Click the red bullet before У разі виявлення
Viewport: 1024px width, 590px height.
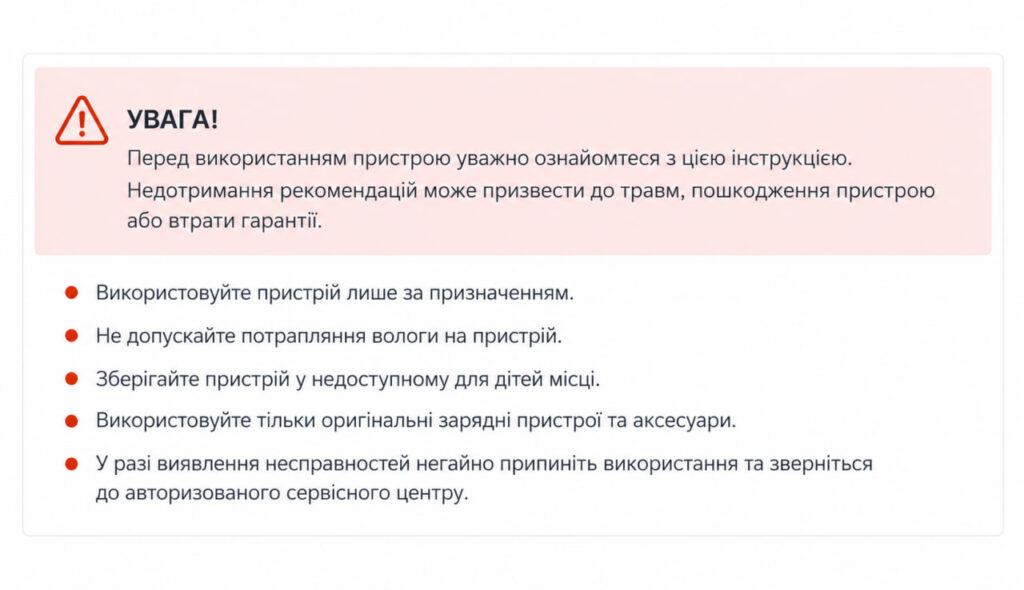(x=71, y=464)
